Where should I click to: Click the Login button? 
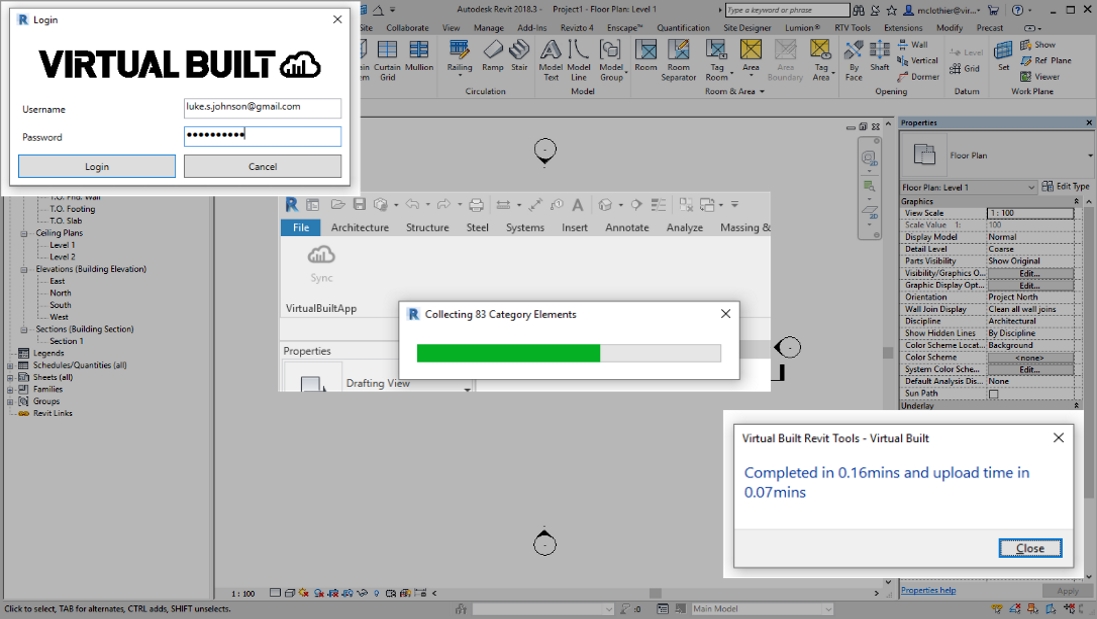click(97, 166)
